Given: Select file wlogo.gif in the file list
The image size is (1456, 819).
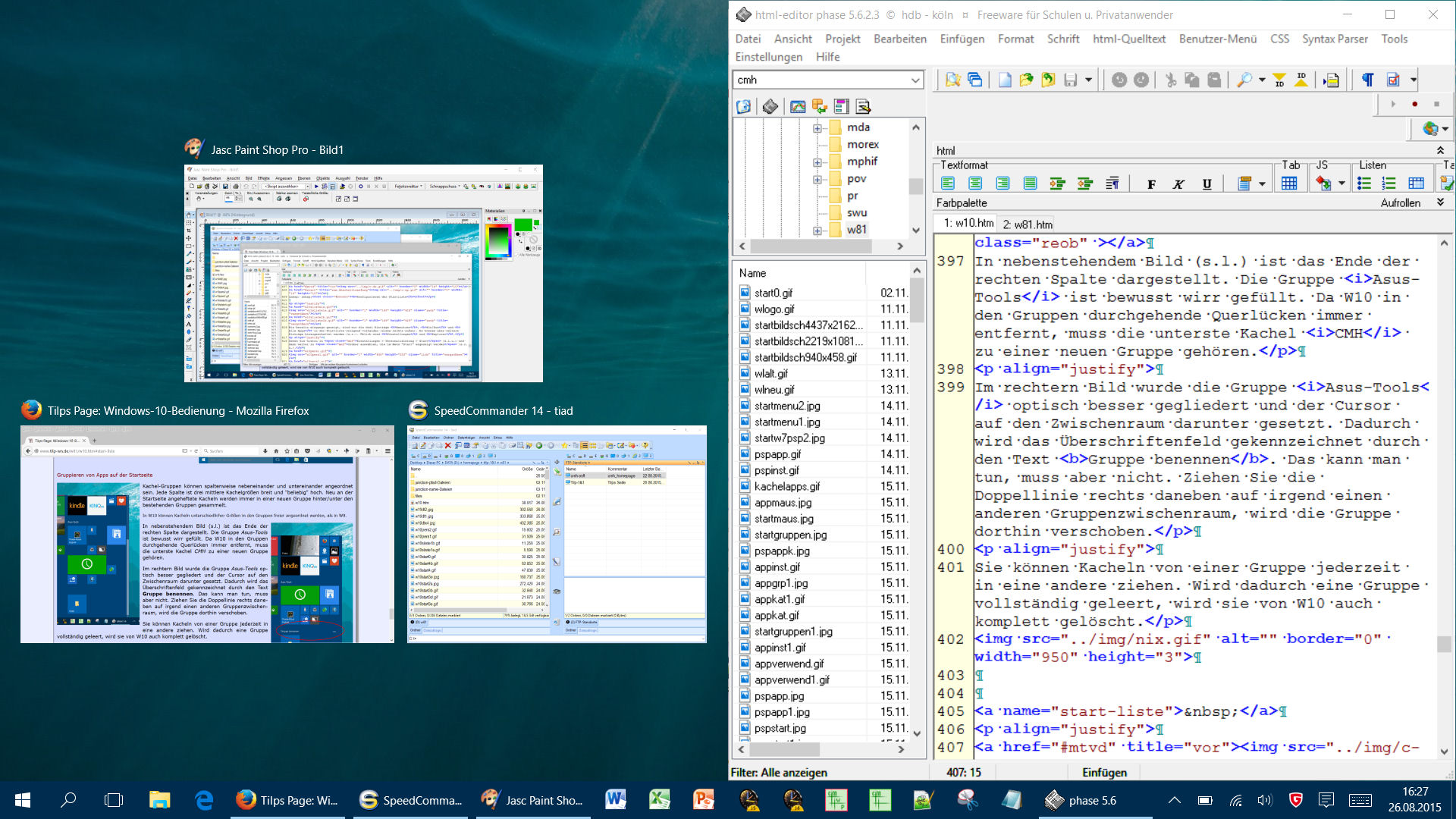Looking at the screenshot, I should [x=774, y=309].
